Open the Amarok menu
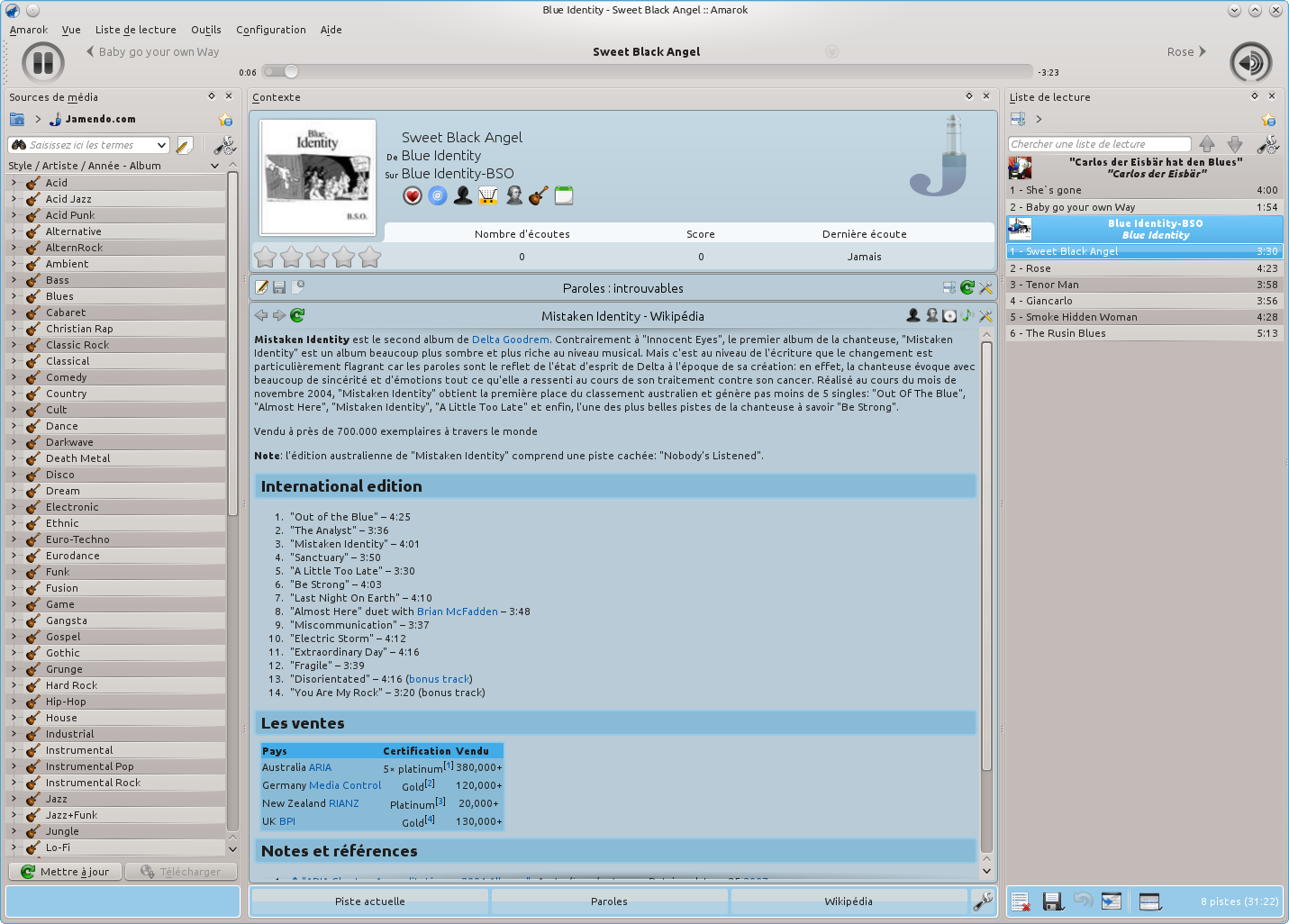The width and height of the screenshot is (1289, 924). pos(29,30)
